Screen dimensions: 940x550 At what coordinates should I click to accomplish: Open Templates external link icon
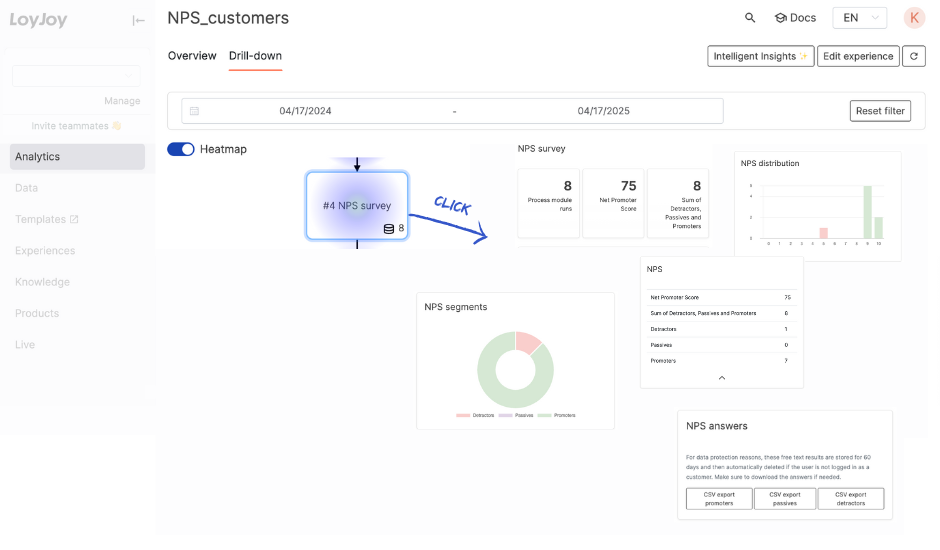[x=74, y=220]
